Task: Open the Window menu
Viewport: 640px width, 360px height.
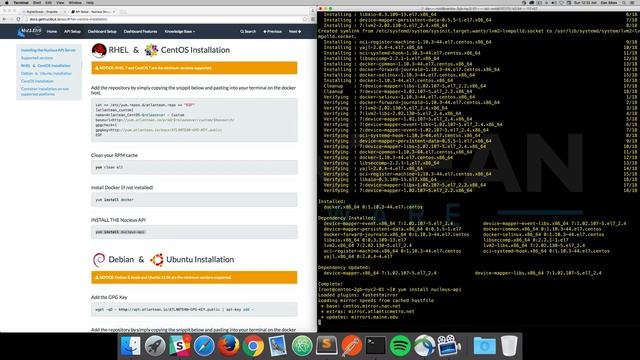Action: [x=75, y=2]
